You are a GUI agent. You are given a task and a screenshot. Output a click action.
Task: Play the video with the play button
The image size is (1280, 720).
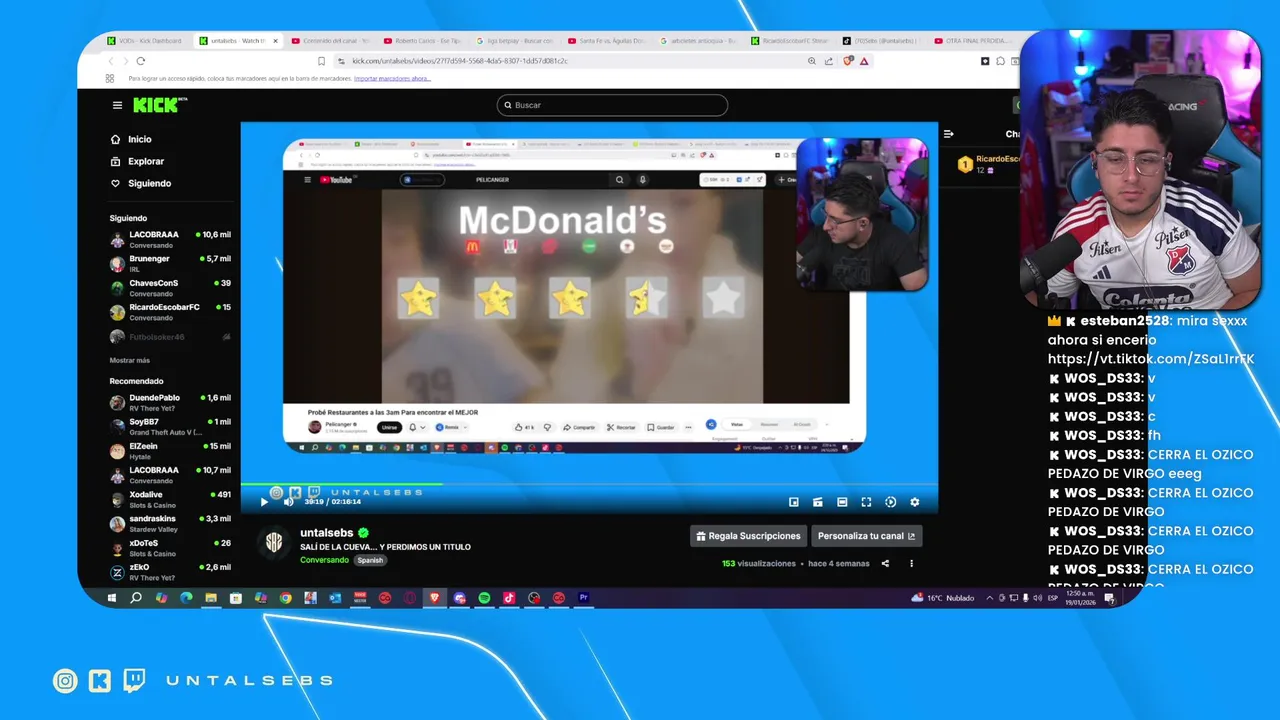(x=264, y=502)
